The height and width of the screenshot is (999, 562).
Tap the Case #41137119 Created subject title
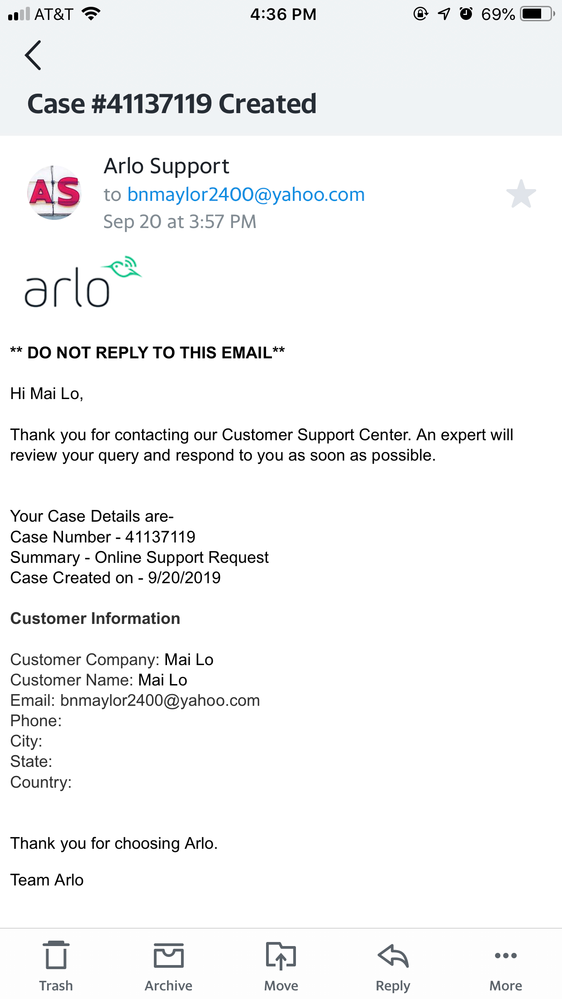[171, 104]
